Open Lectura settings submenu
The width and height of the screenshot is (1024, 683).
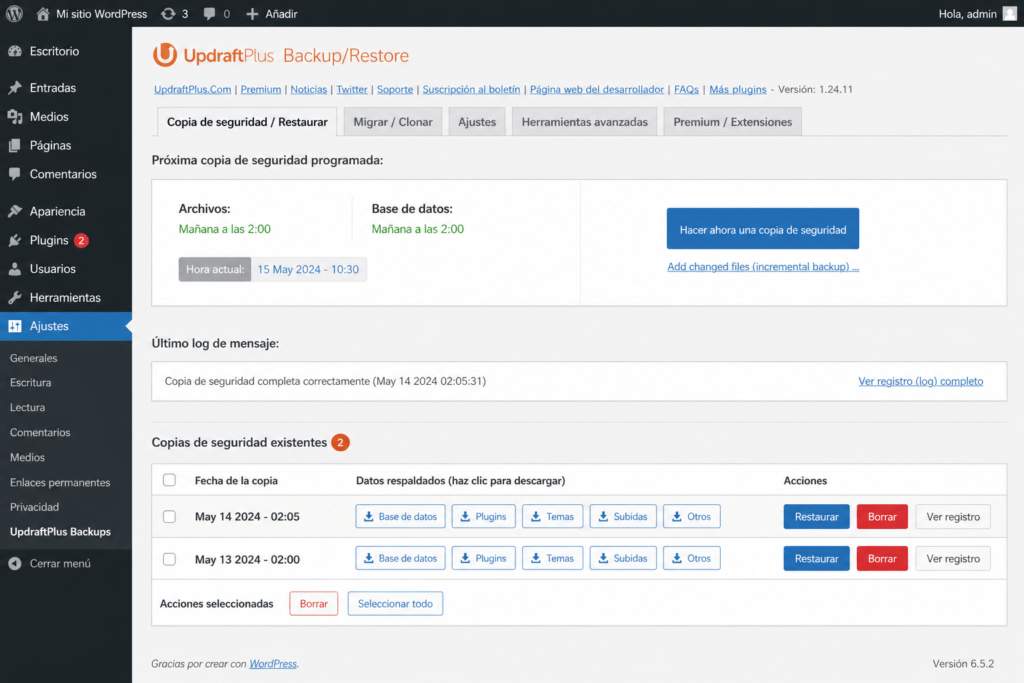click(x=27, y=407)
